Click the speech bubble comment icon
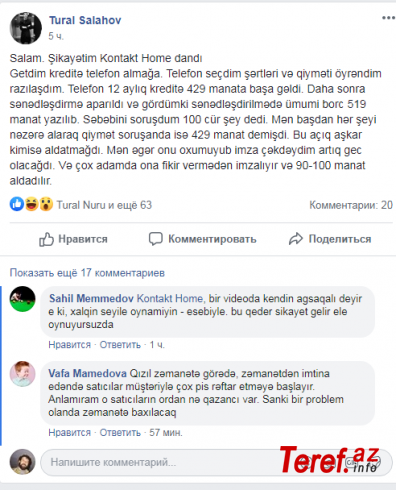This screenshot has height=490, width=396. [x=156, y=239]
